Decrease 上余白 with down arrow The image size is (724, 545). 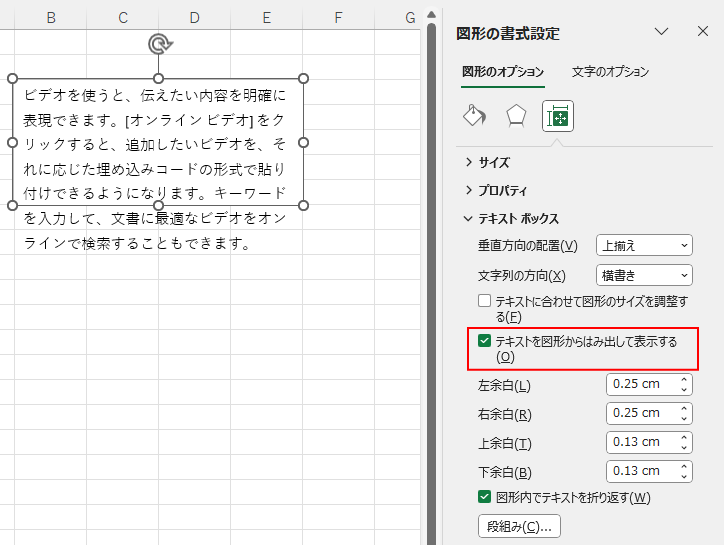(x=684, y=448)
